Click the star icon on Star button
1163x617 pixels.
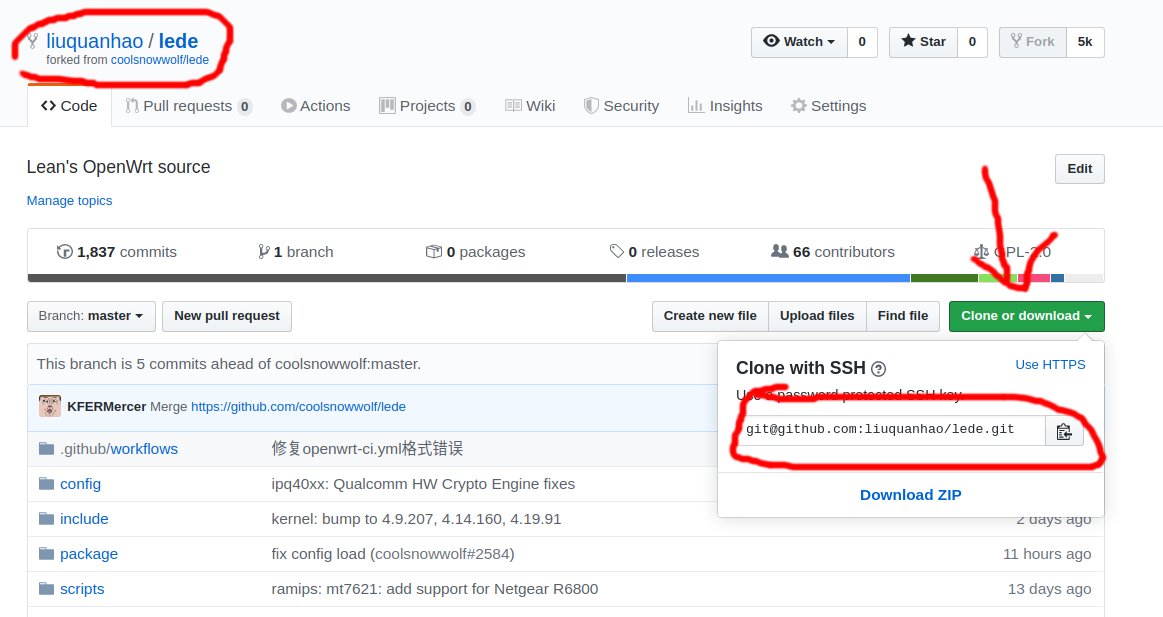click(908, 41)
